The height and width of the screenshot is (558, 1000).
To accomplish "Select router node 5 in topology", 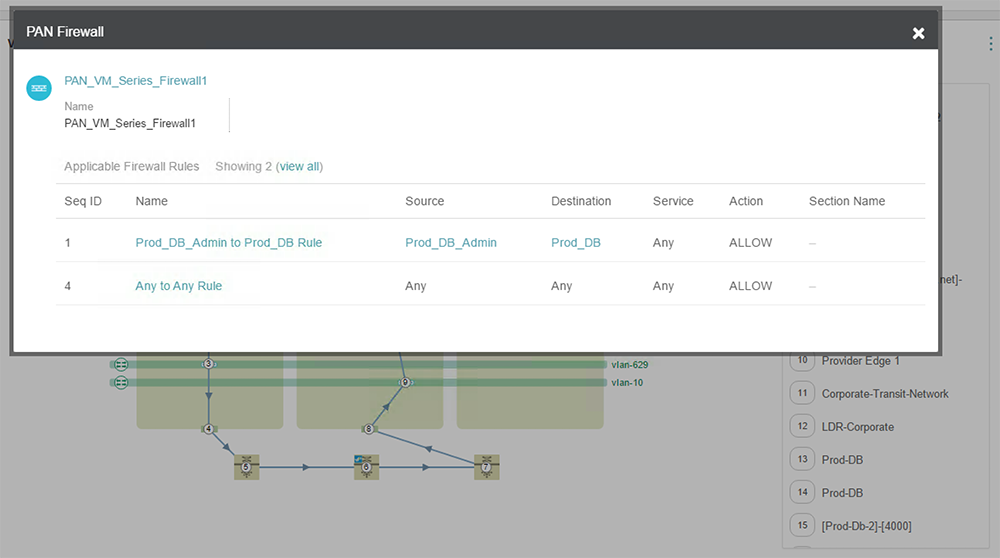I will [246, 467].
